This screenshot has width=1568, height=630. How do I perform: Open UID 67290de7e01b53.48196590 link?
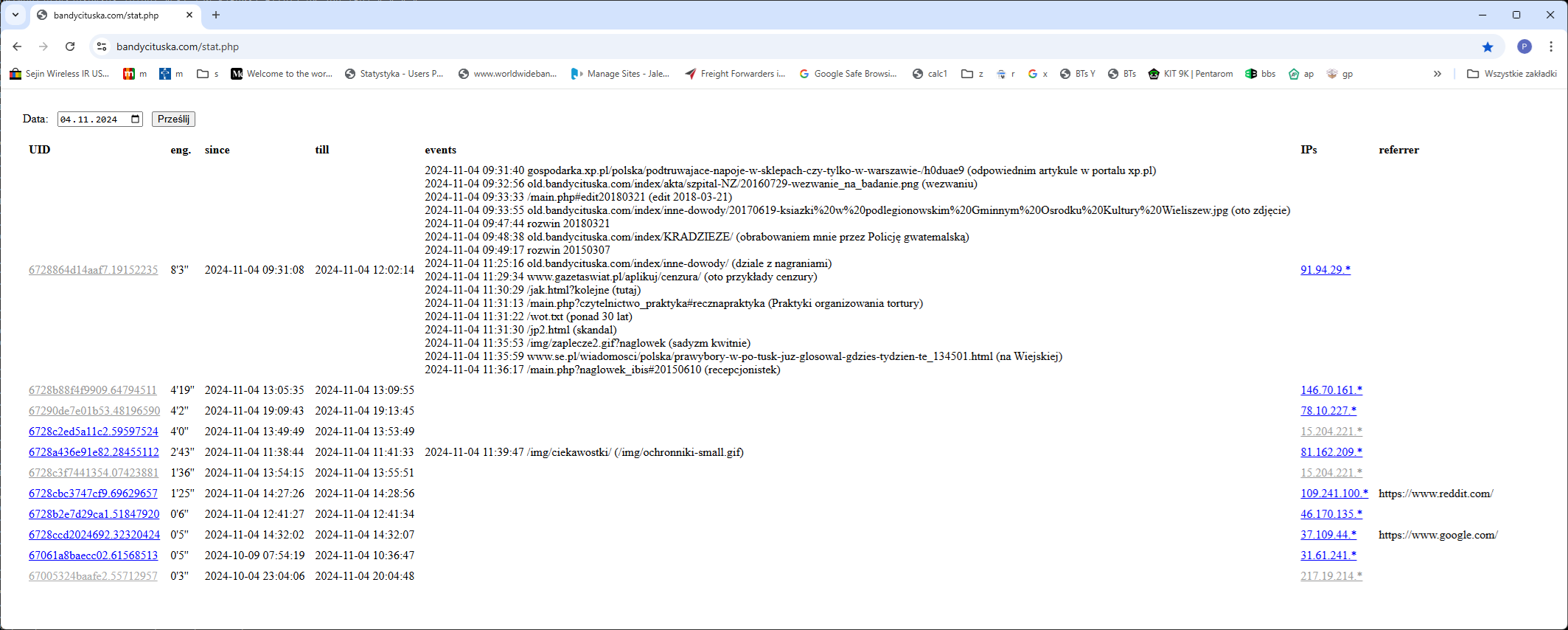click(x=94, y=411)
